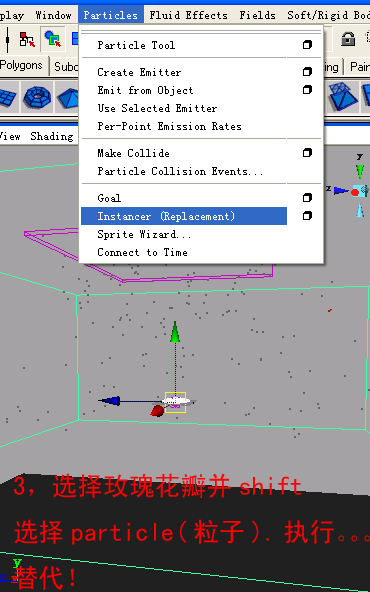Select Sprite Wizard... entry
Image resolution: width=370 pixels, height=592 pixels.
coord(144,234)
